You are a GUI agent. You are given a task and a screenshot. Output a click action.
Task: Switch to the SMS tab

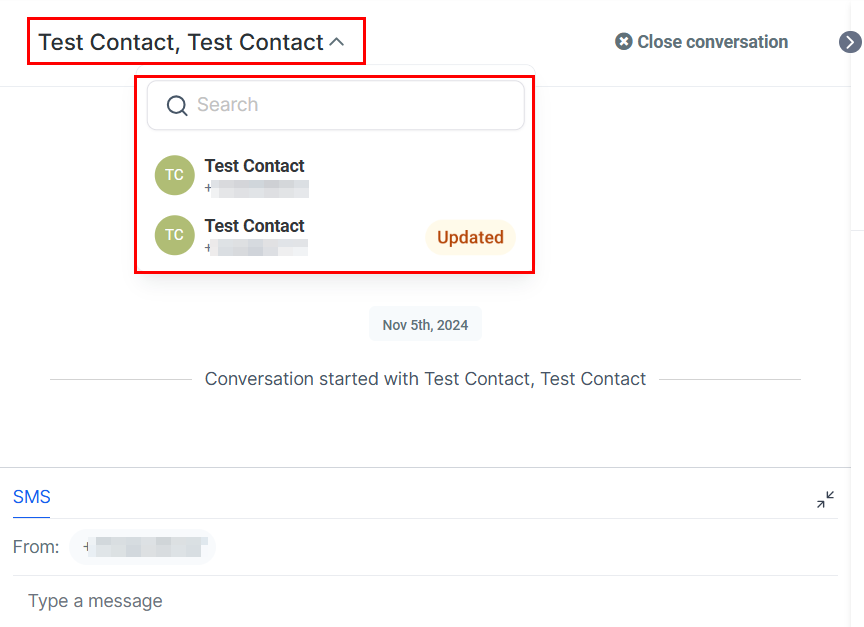31,497
